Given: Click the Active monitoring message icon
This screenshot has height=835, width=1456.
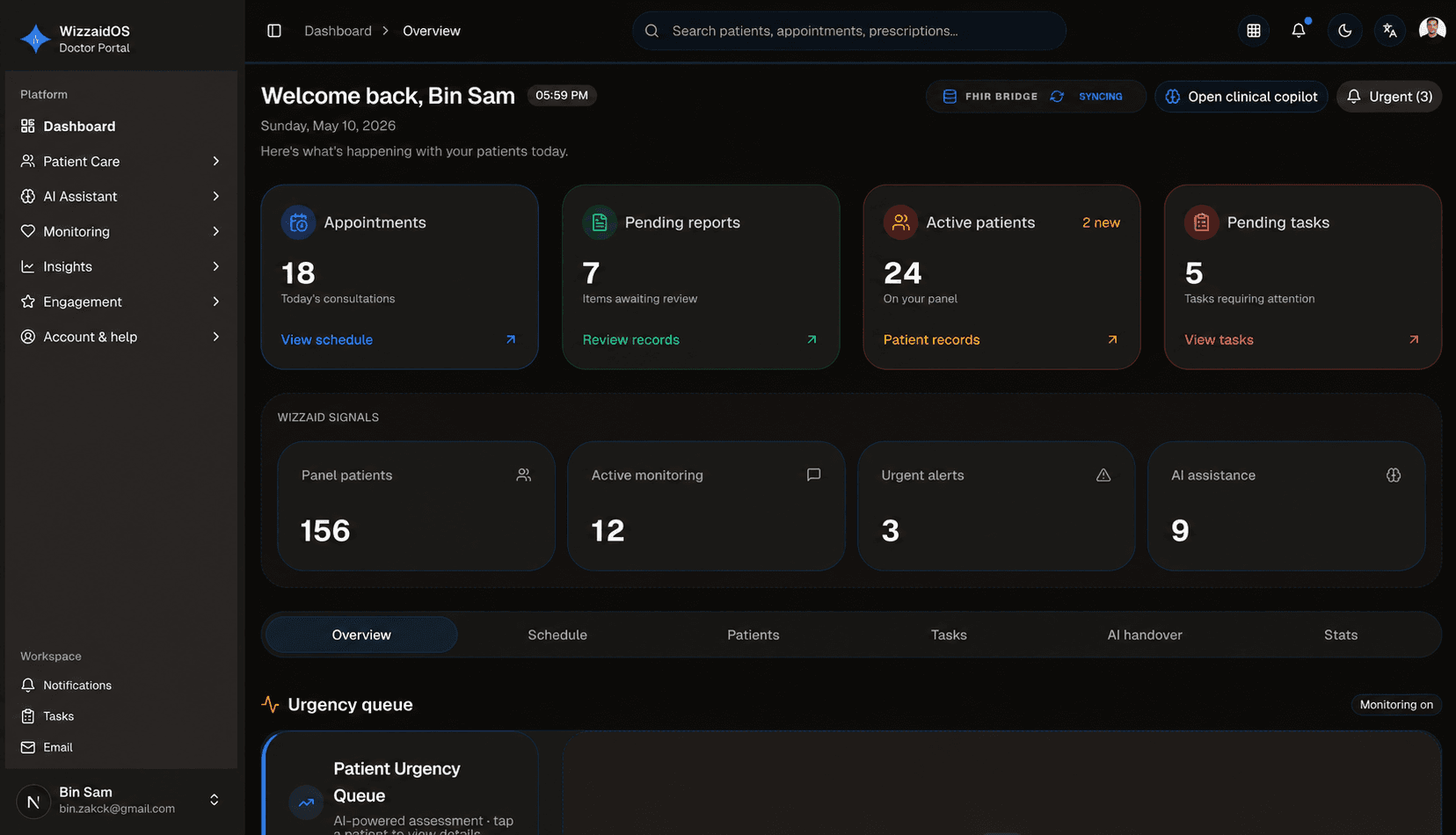Looking at the screenshot, I should tap(814, 475).
